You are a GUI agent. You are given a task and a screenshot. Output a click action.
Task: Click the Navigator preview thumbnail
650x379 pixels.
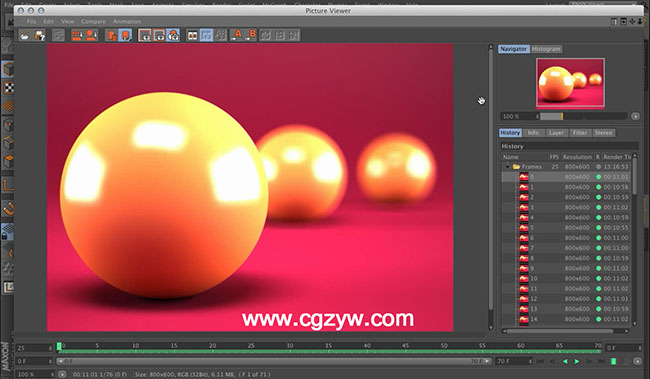(570, 83)
